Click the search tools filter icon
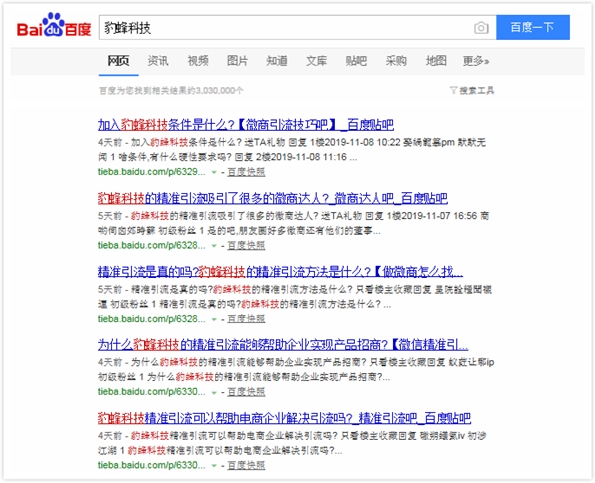 pos(453,90)
